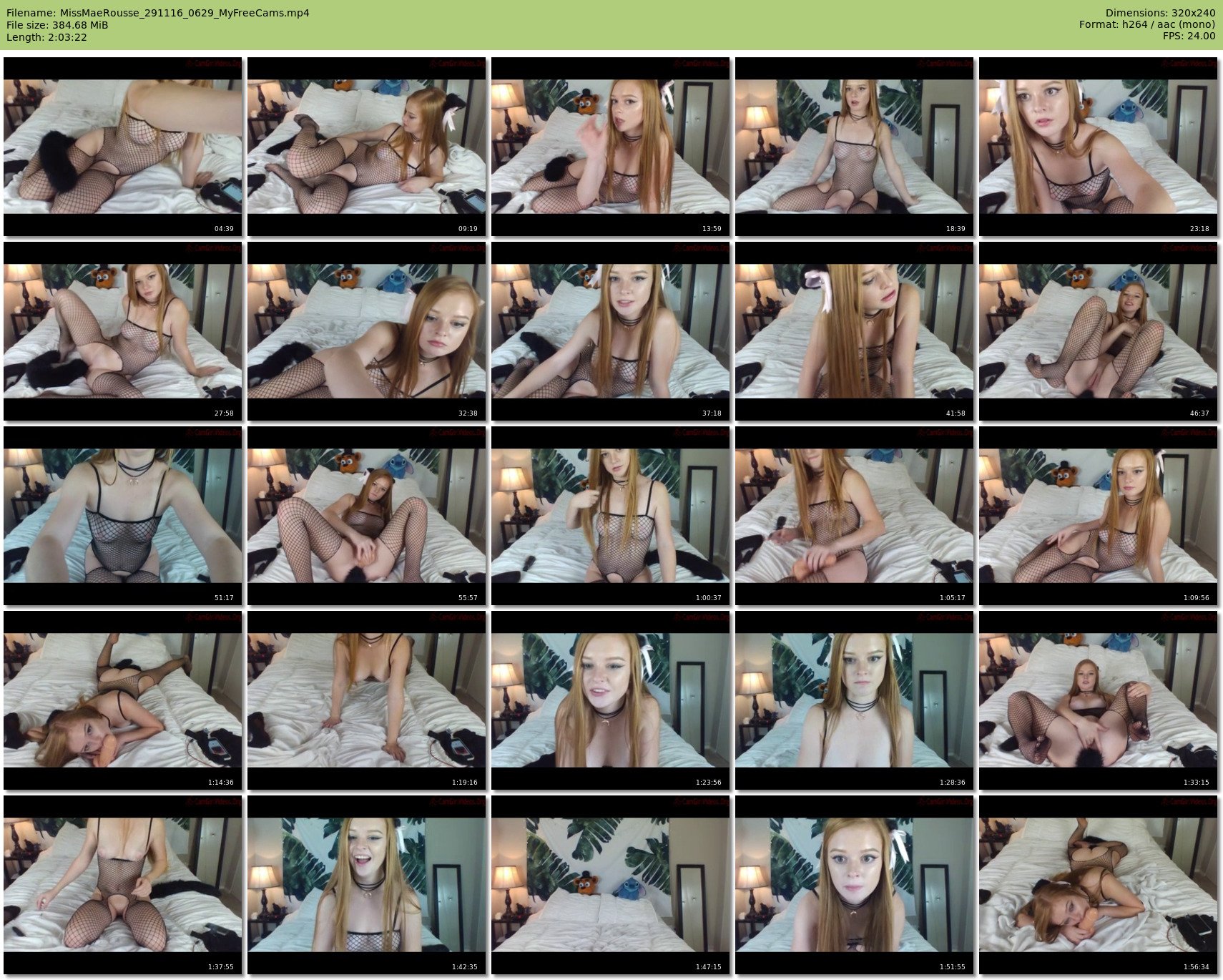Select the frame at 1:23:56

pyautogui.click(x=610, y=700)
